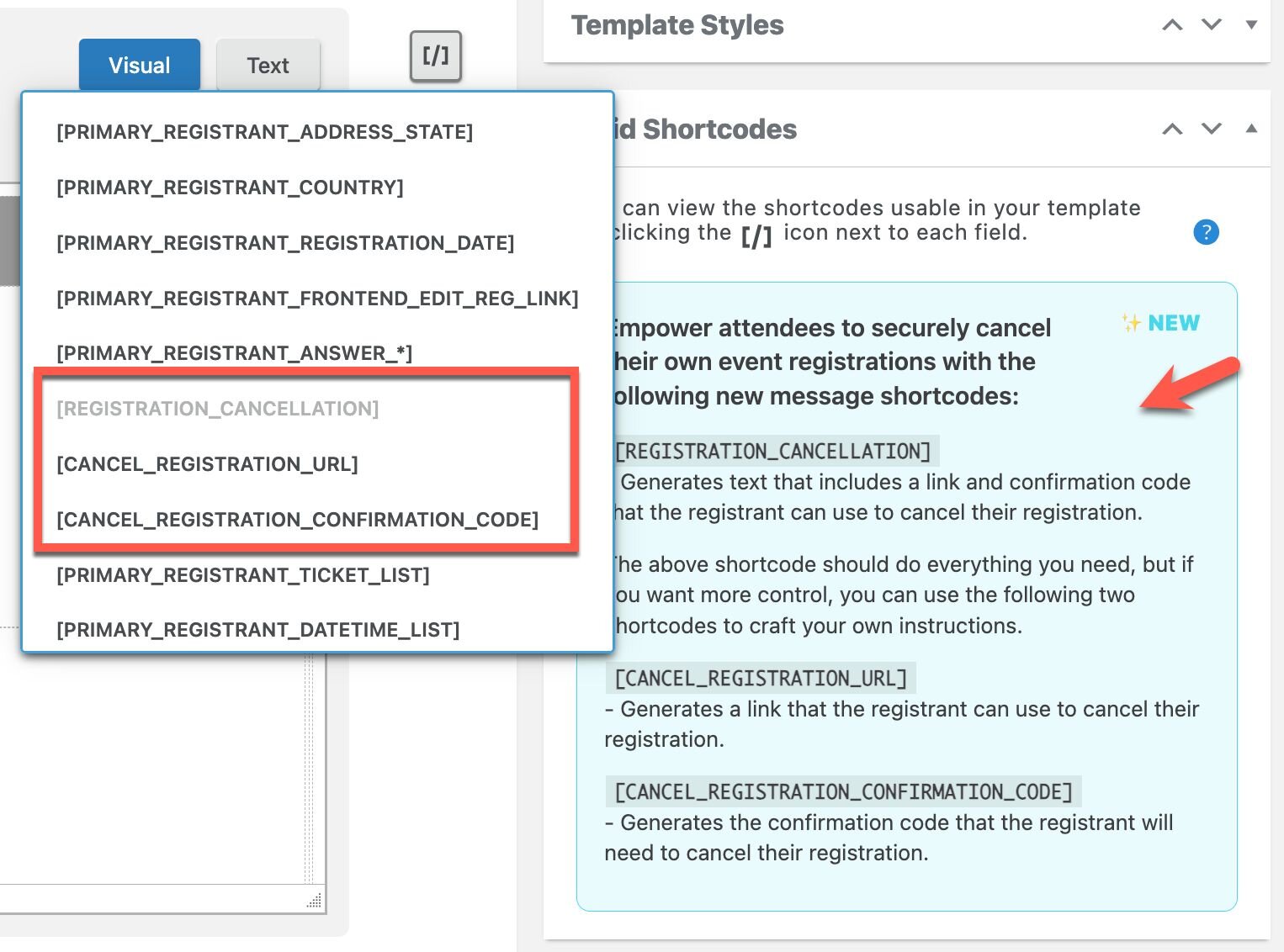Move Shortcodes panel up

pos(1172,130)
